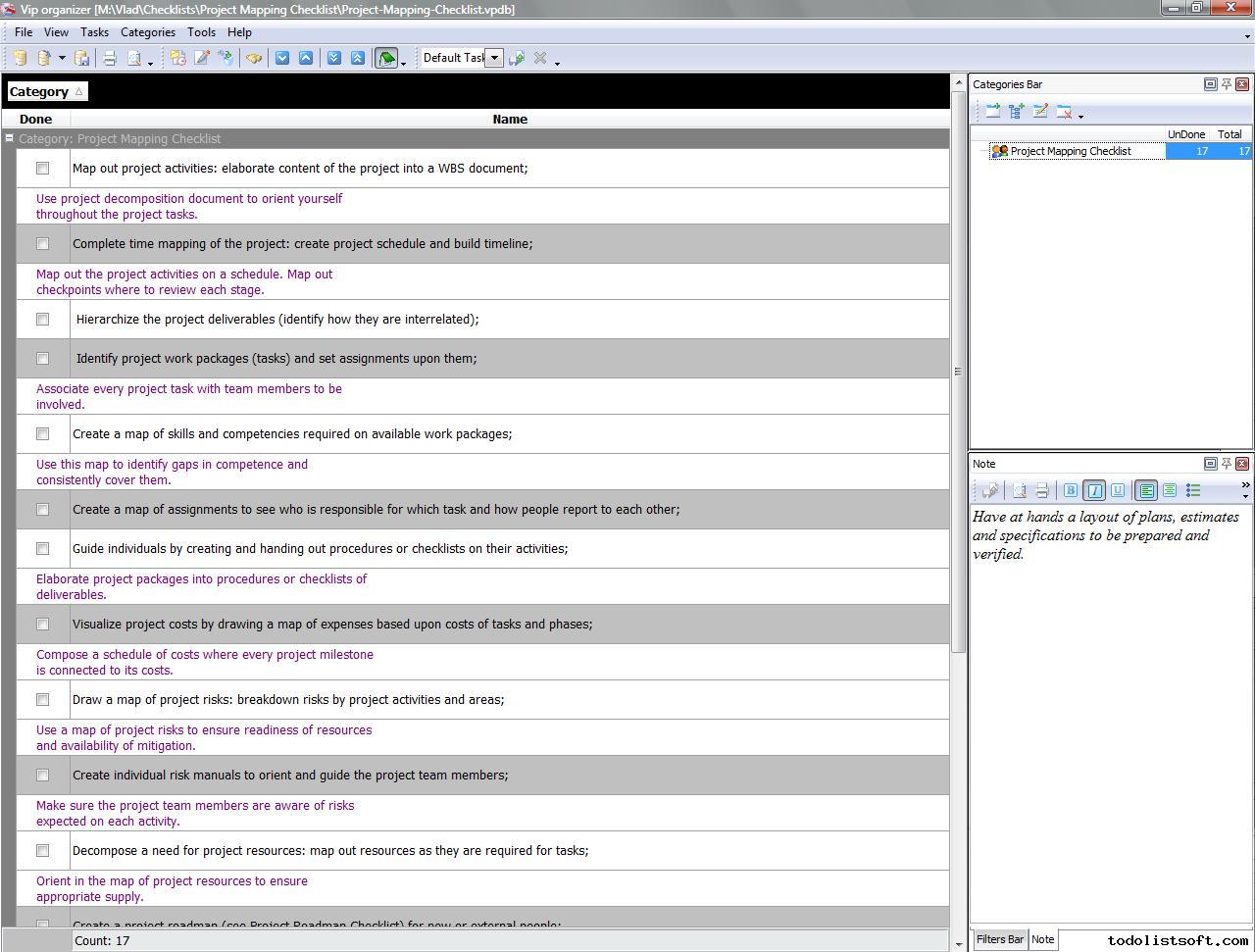
Task: Check the 'Map out project activities' task checkbox
Action: pos(42,169)
